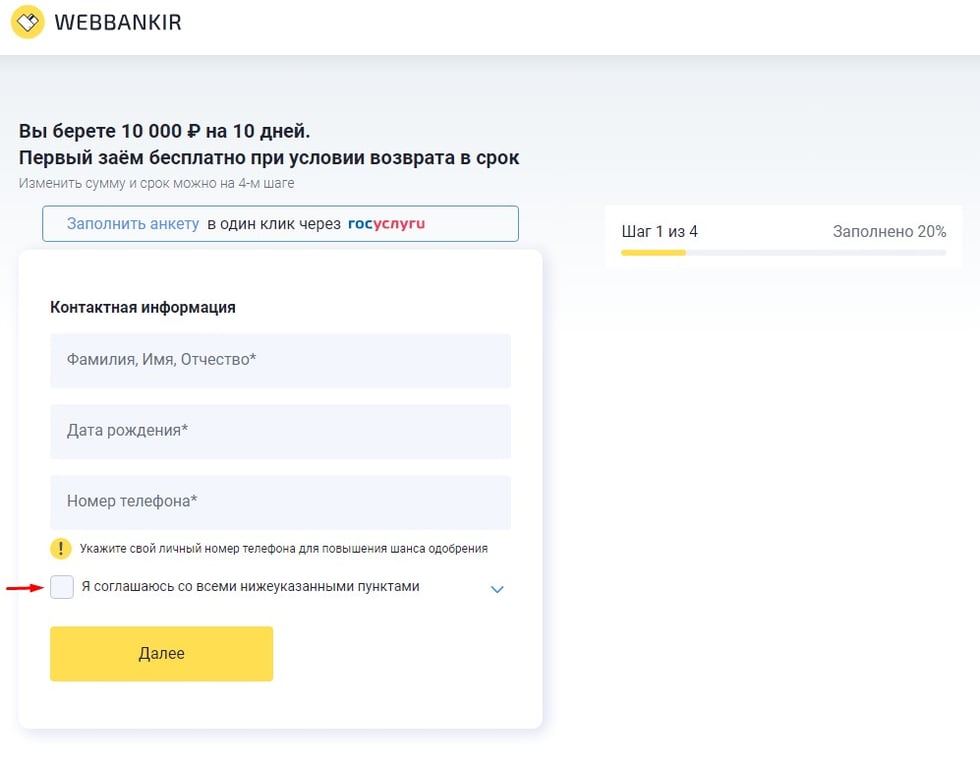Click the "Контактная информация" heading
This screenshot has height=768, width=980.
coord(143,307)
